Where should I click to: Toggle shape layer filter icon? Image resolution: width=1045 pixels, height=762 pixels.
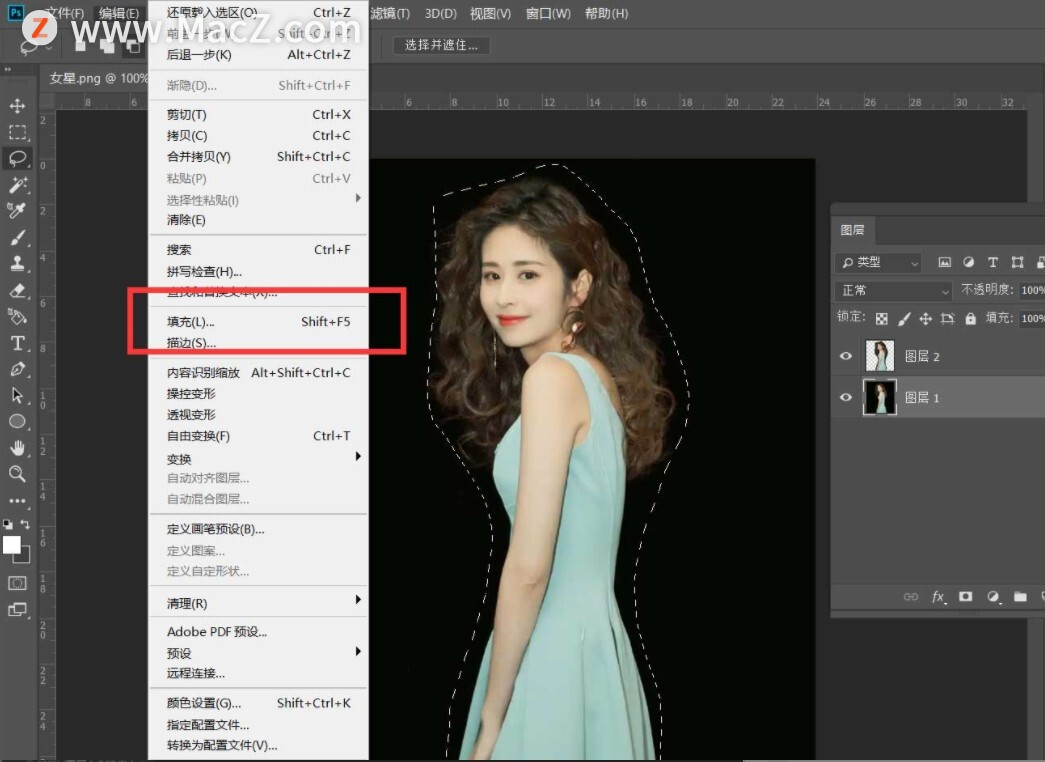click(x=1017, y=262)
